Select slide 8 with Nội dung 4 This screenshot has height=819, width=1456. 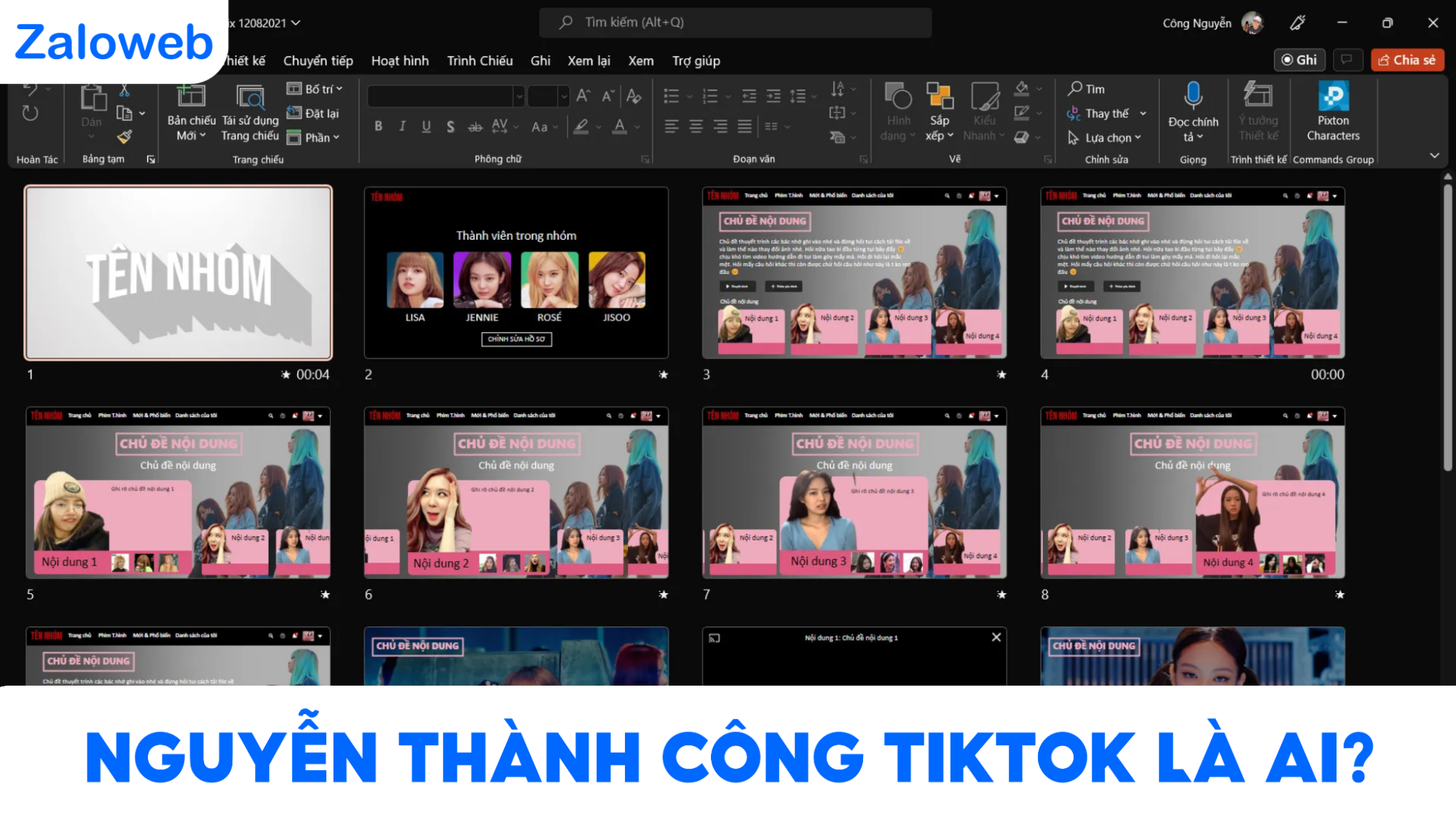coord(1193,493)
